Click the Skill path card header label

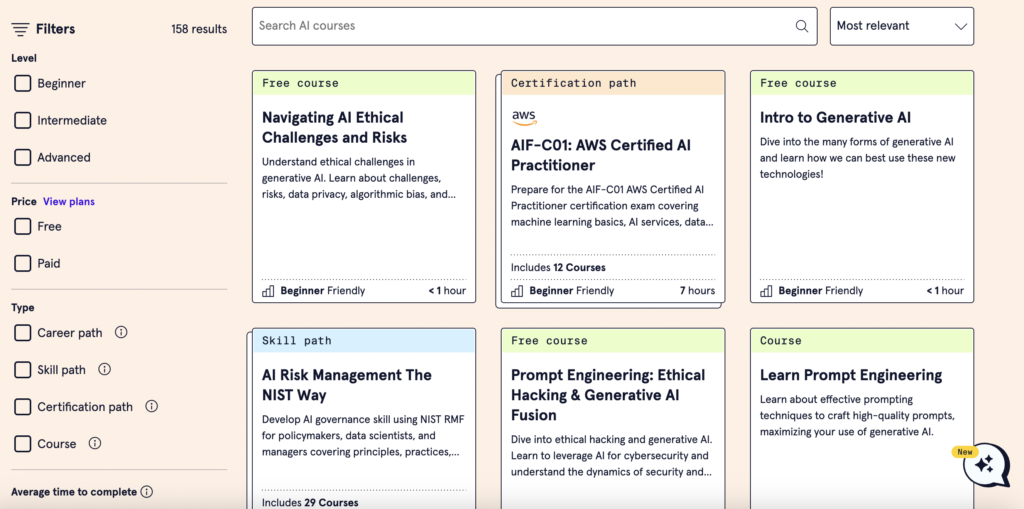tap(296, 340)
